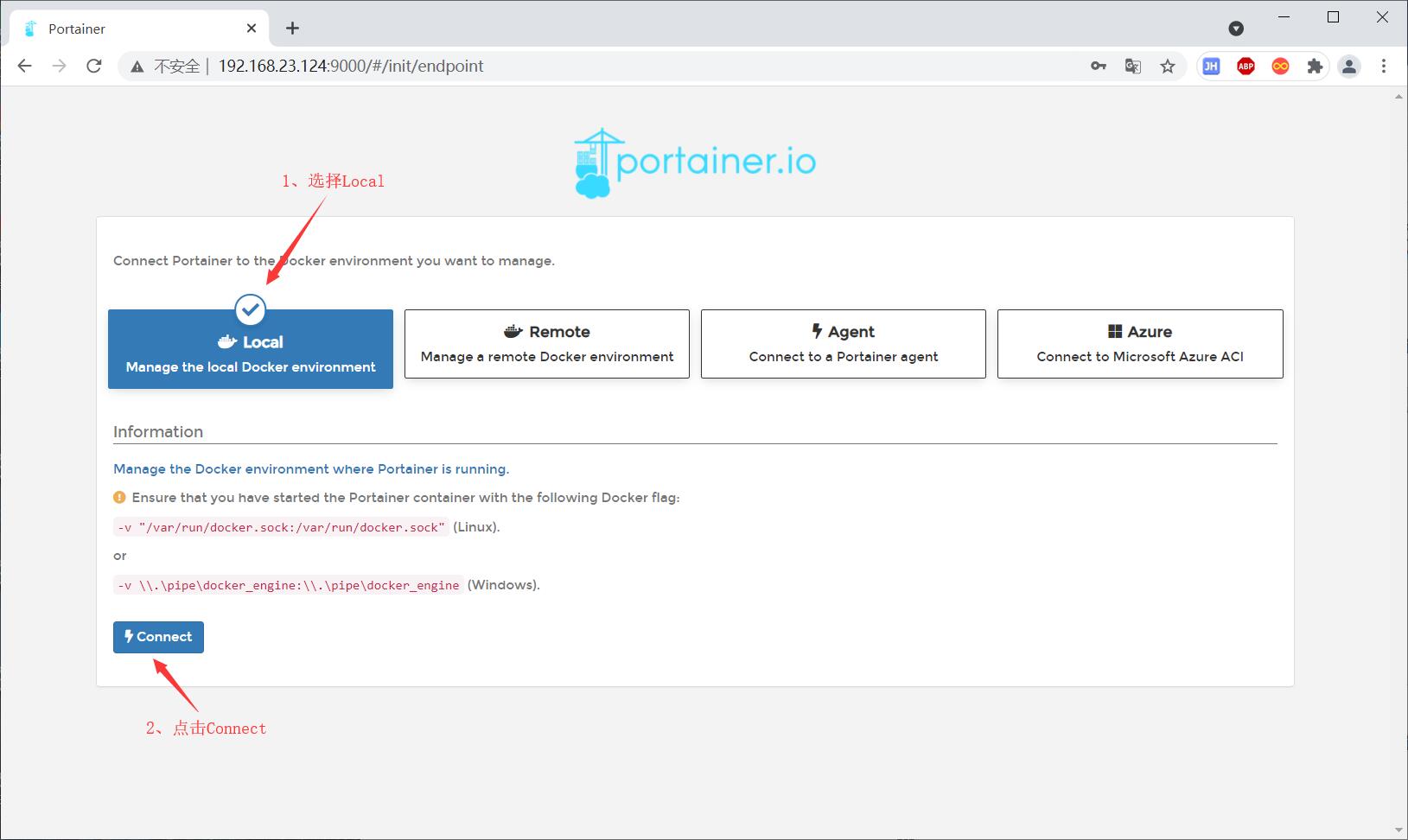
Task: Open the Chrome profile avatar
Action: (1349, 66)
